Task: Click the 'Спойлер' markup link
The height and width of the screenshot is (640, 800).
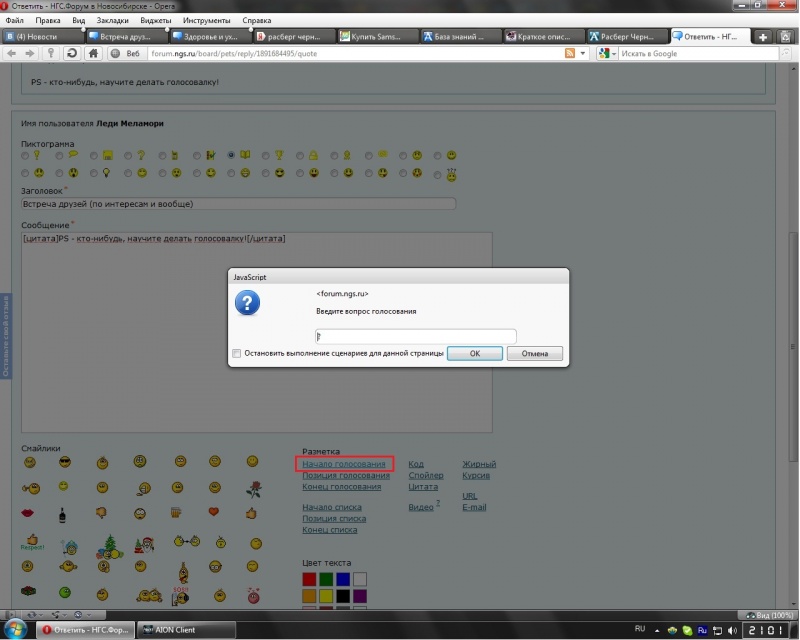Action: click(x=425, y=476)
